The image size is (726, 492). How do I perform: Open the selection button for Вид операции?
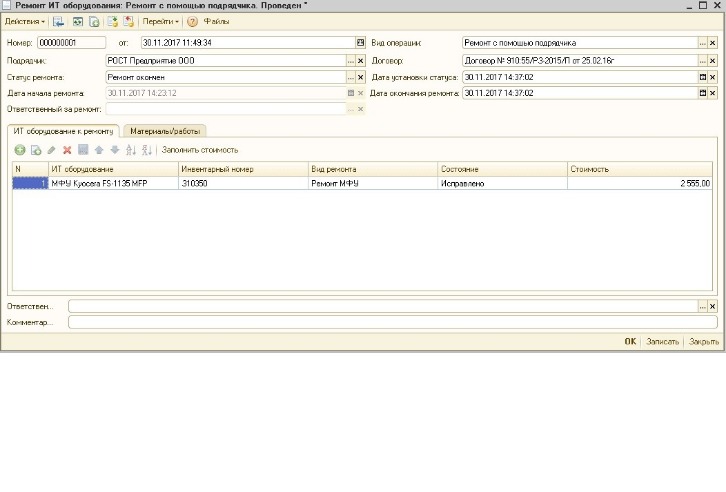[702, 43]
